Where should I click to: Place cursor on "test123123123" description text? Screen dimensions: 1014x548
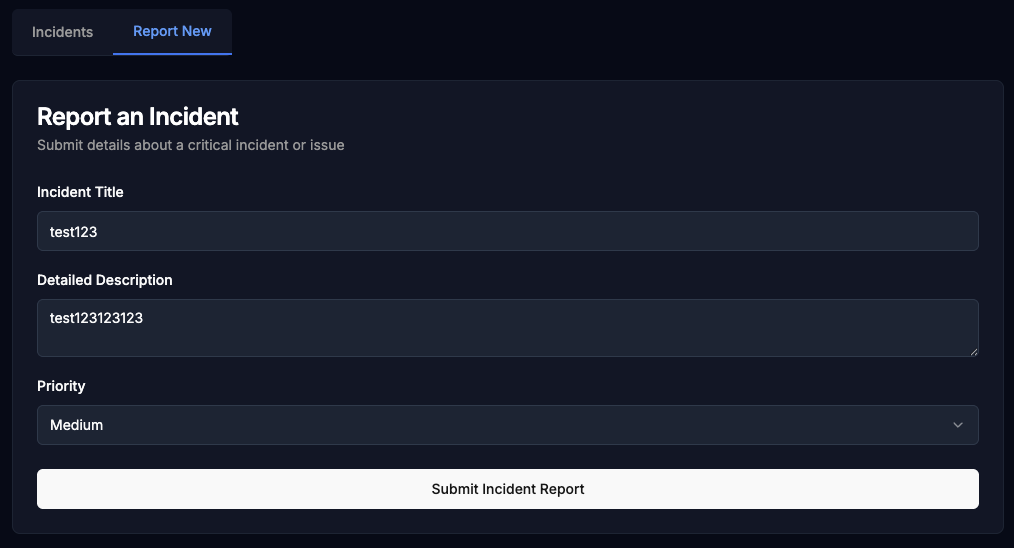96,318
